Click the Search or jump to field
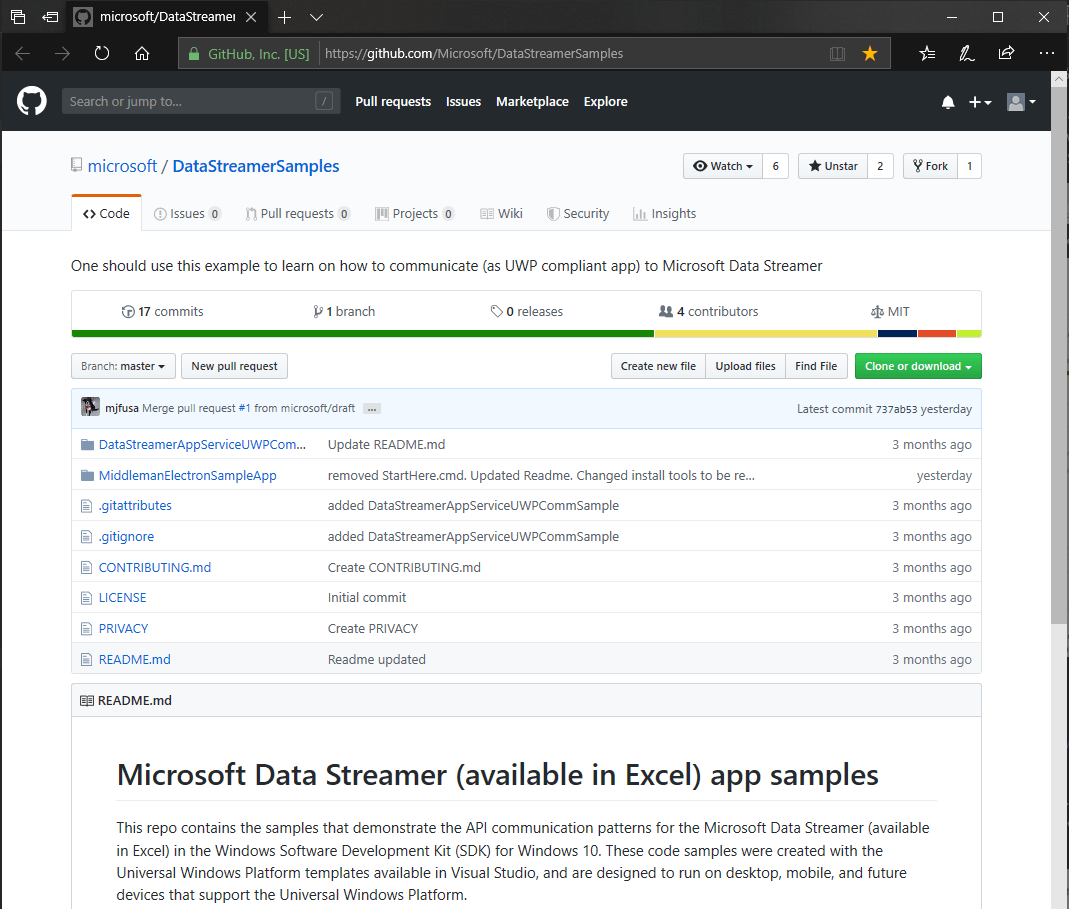 200,101
